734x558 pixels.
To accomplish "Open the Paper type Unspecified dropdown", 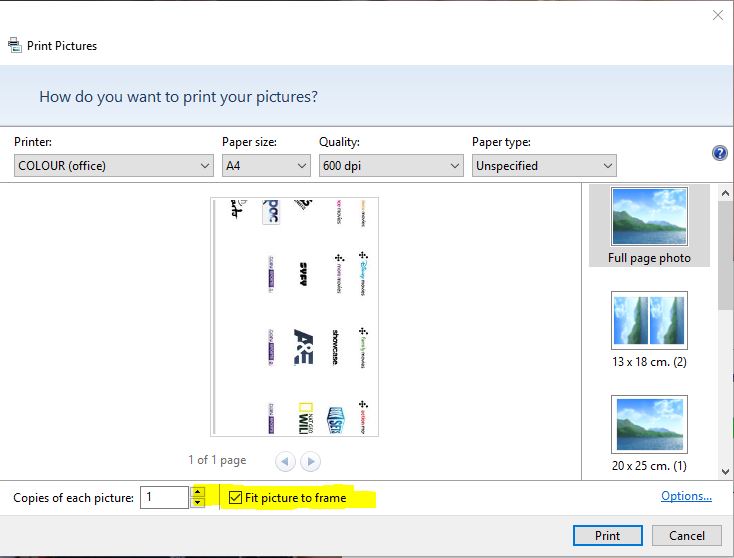I will [544, 166].
